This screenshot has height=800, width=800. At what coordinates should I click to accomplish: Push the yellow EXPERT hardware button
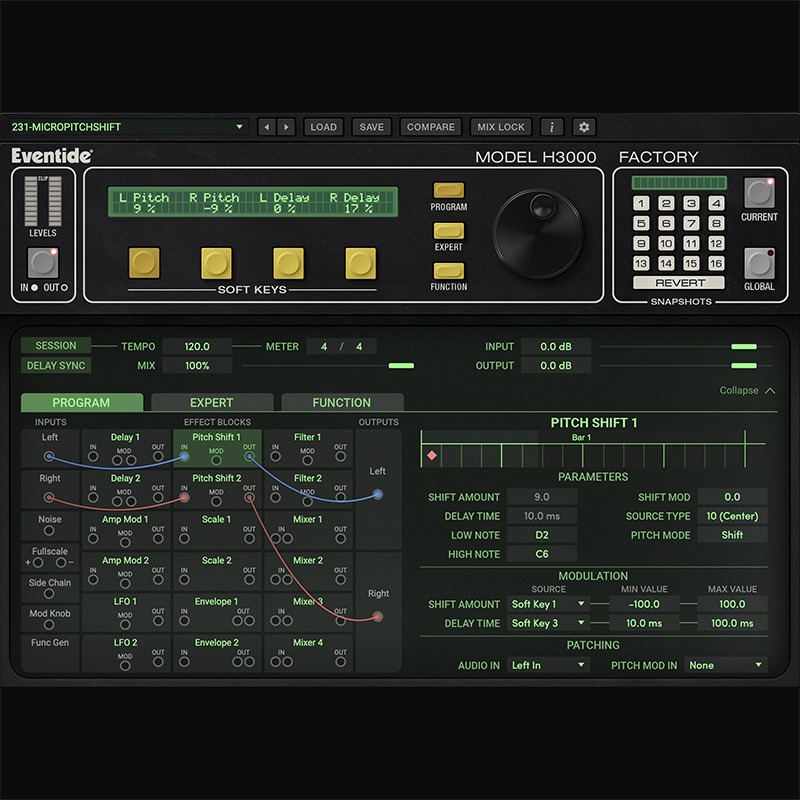pyautogui.click(x=448, y=231)
